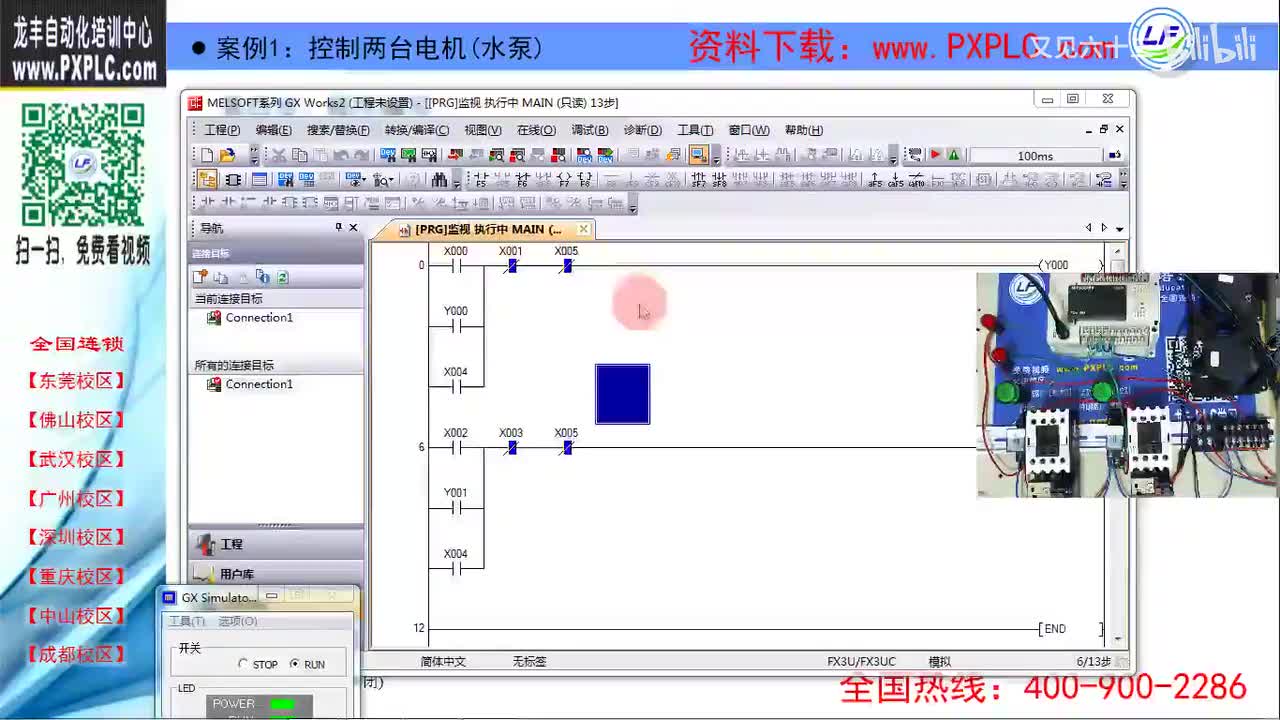This screenshot has width=1280, height=720.
Task: Open the 帮助(H) menu
Action: [x=804, y=130]
